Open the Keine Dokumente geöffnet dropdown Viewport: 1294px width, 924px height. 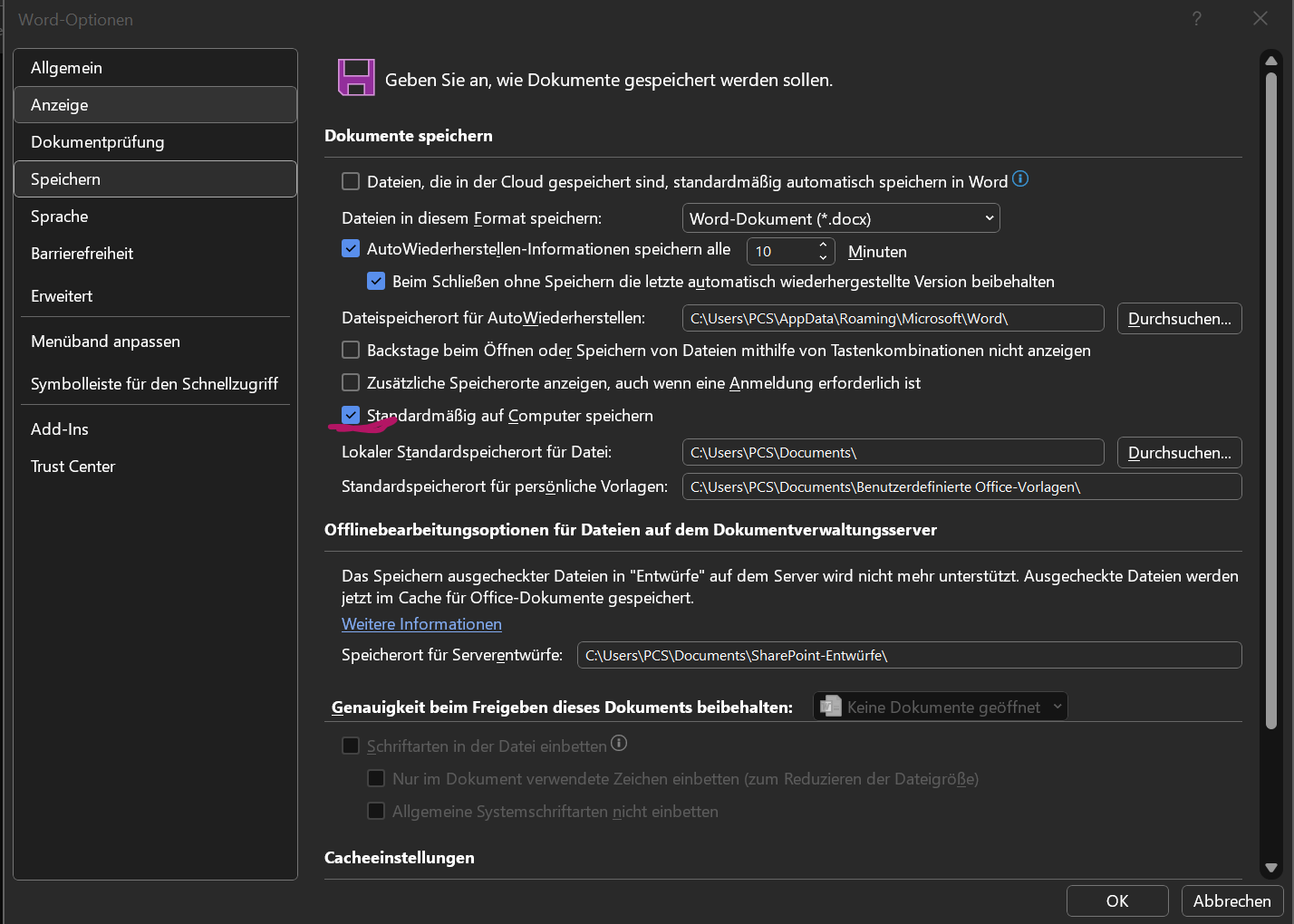pyautogui.click(x=940, y=707)
